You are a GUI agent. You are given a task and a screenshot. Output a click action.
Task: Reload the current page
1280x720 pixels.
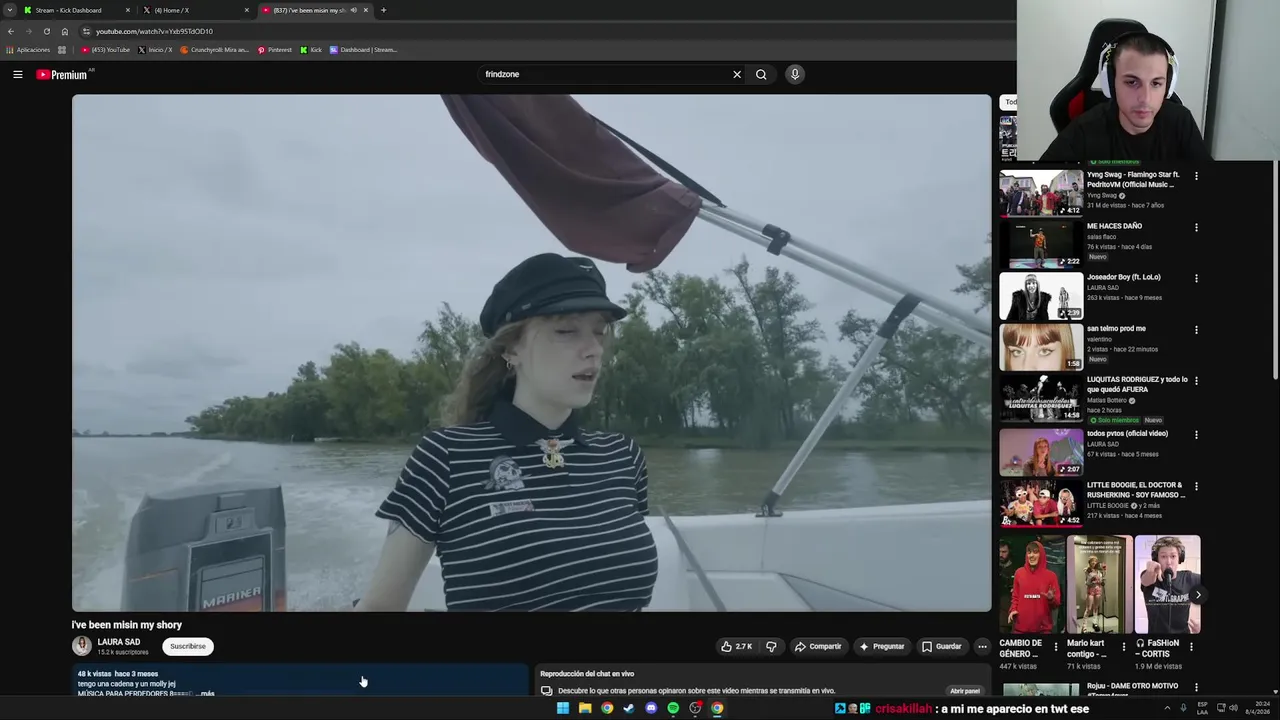pos(46,31)
